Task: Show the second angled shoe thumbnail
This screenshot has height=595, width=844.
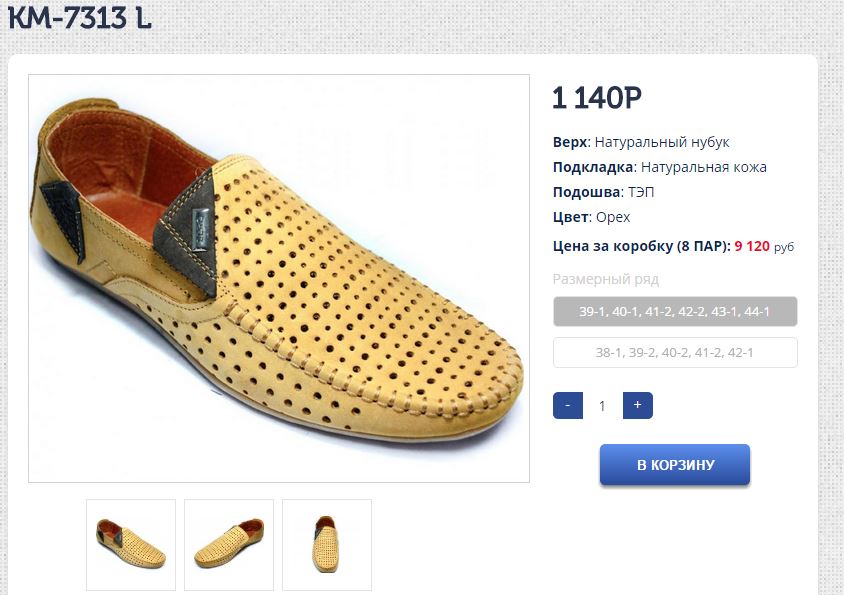Action: point(229,544)
